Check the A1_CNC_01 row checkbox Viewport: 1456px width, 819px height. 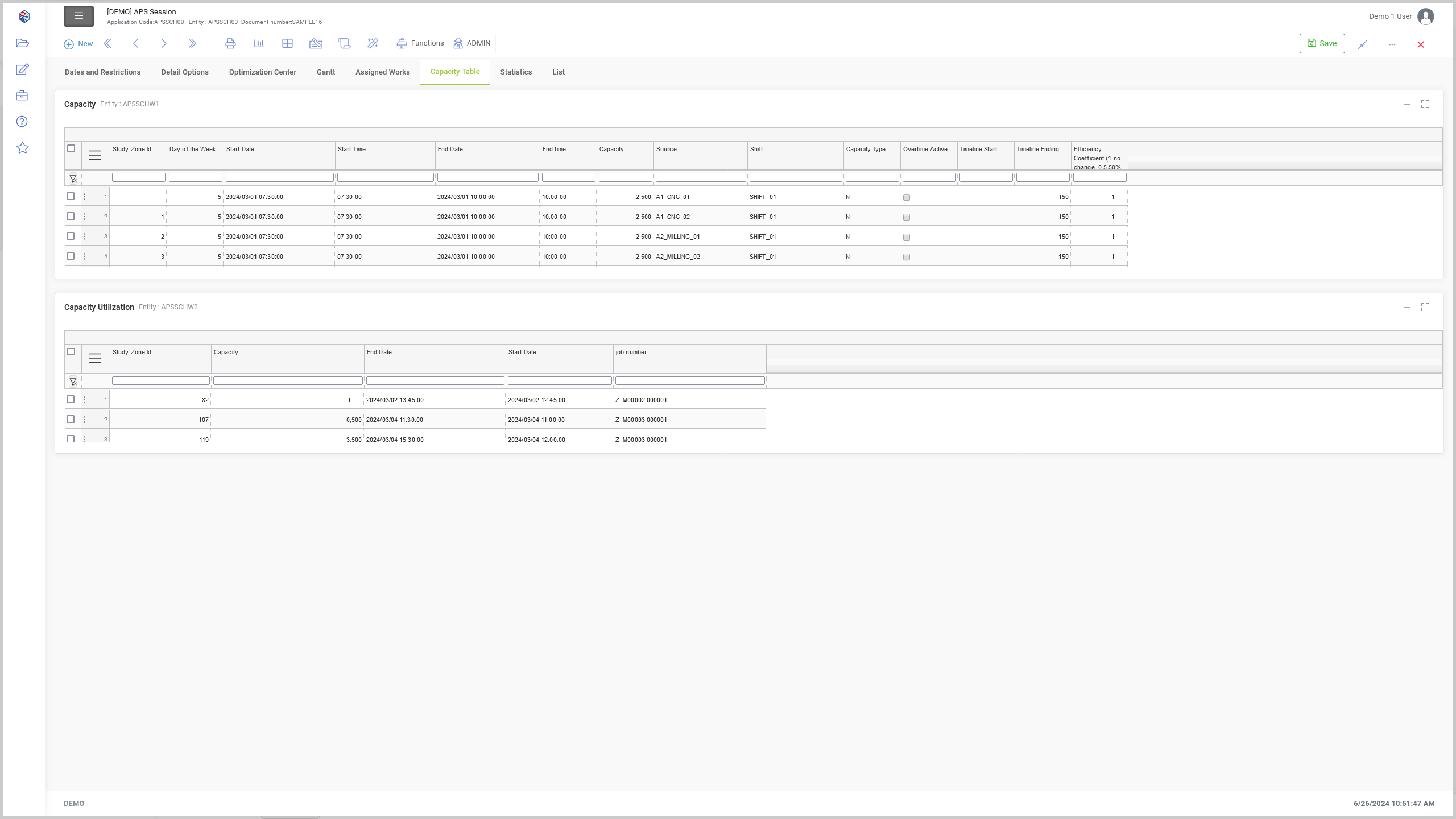(71, 197)
